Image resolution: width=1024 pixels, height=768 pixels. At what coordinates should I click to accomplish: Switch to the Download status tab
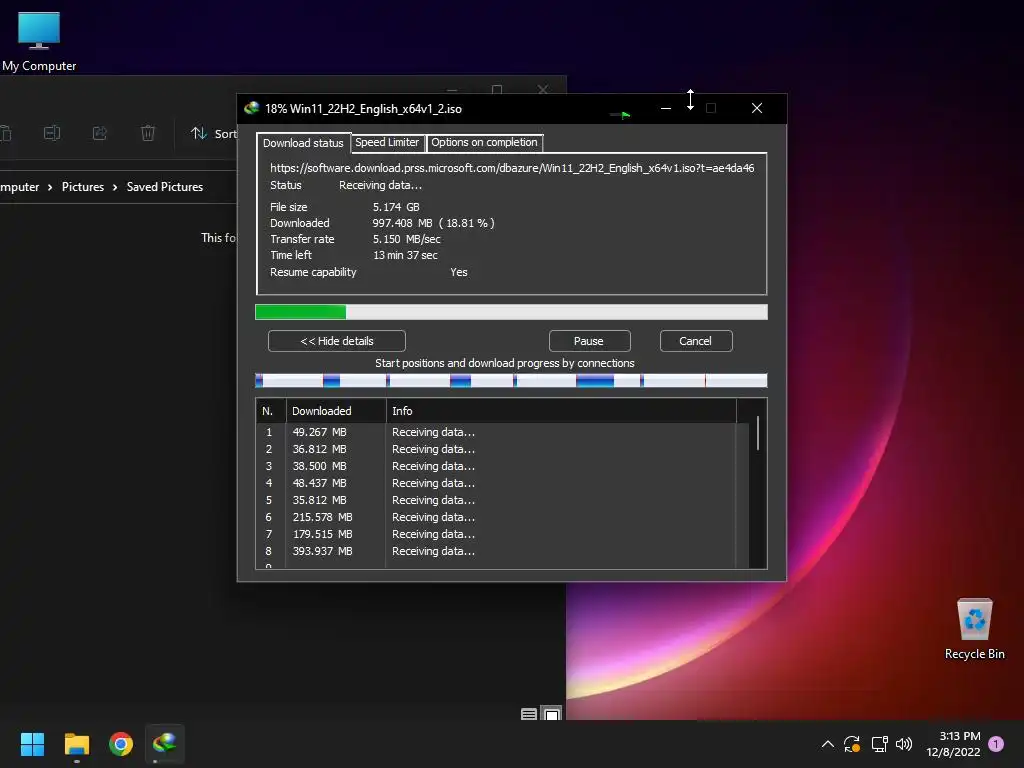coord(303,142)
